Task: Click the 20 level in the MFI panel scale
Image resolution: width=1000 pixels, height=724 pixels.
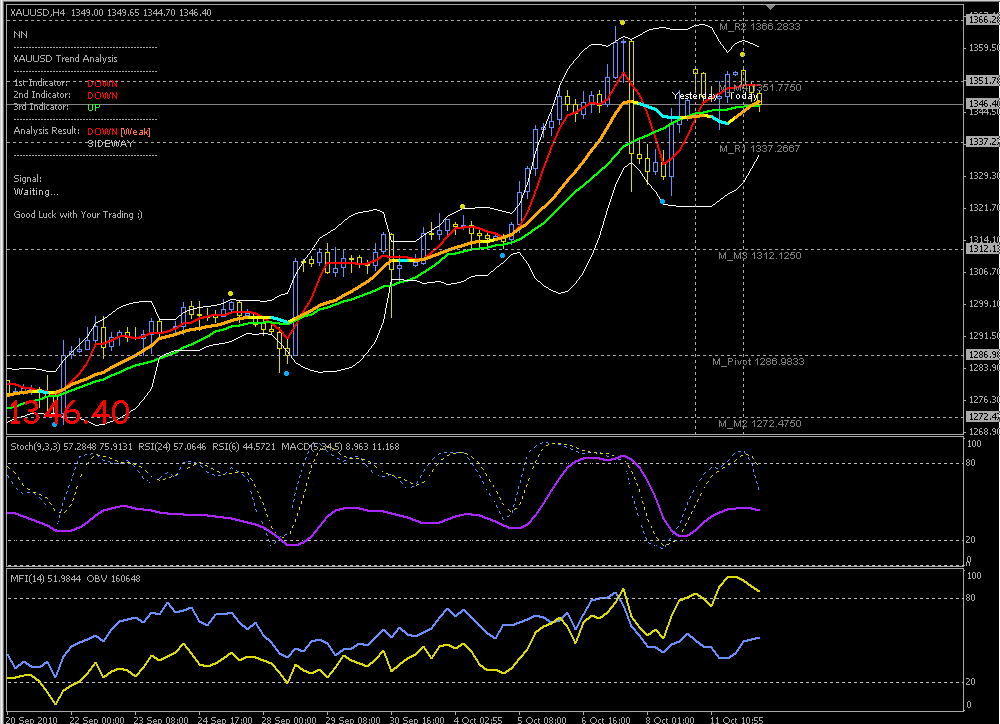Action: tap(971, 682)
